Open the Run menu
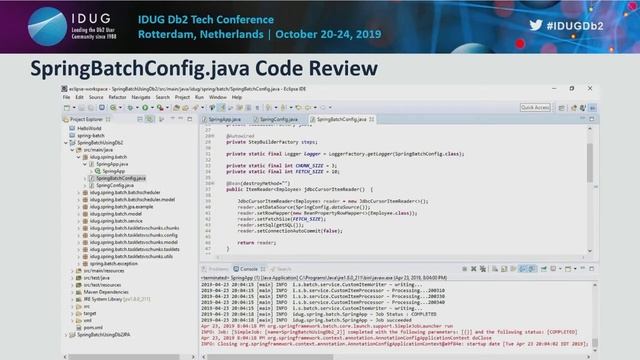 [199, 97]
